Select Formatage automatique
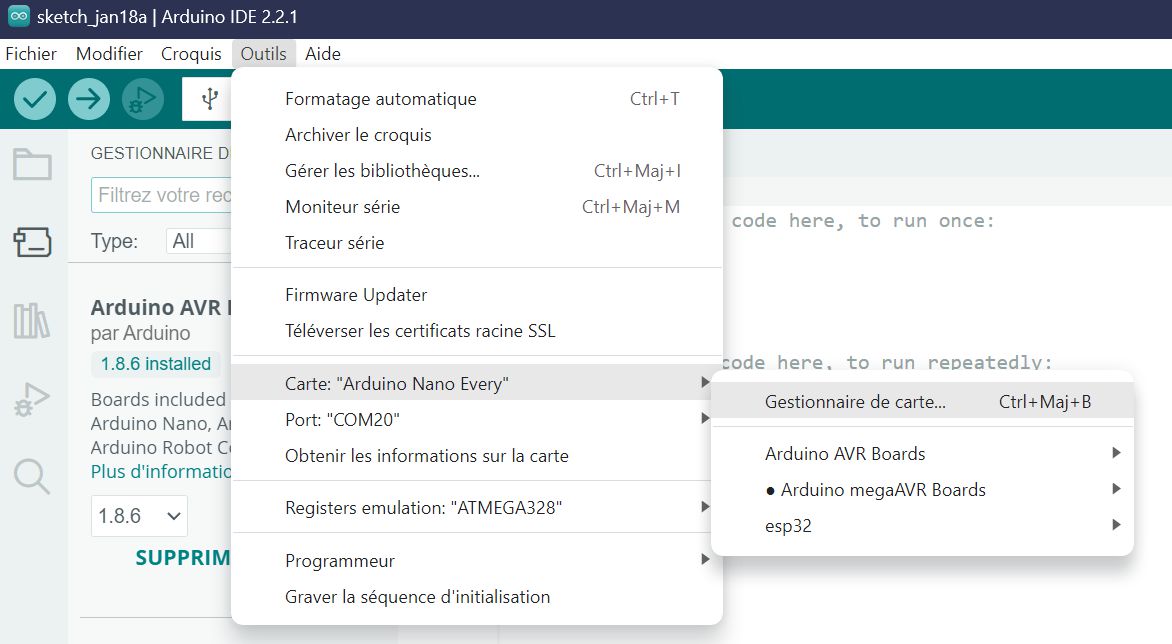The width and height of the screenshot is (1172, 644). pos(477,99)
